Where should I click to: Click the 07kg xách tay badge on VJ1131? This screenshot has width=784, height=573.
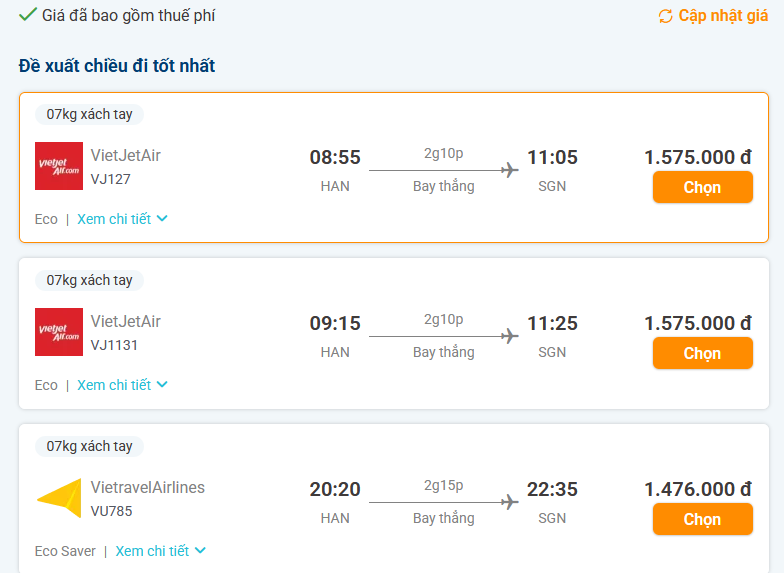coord(90,280)
